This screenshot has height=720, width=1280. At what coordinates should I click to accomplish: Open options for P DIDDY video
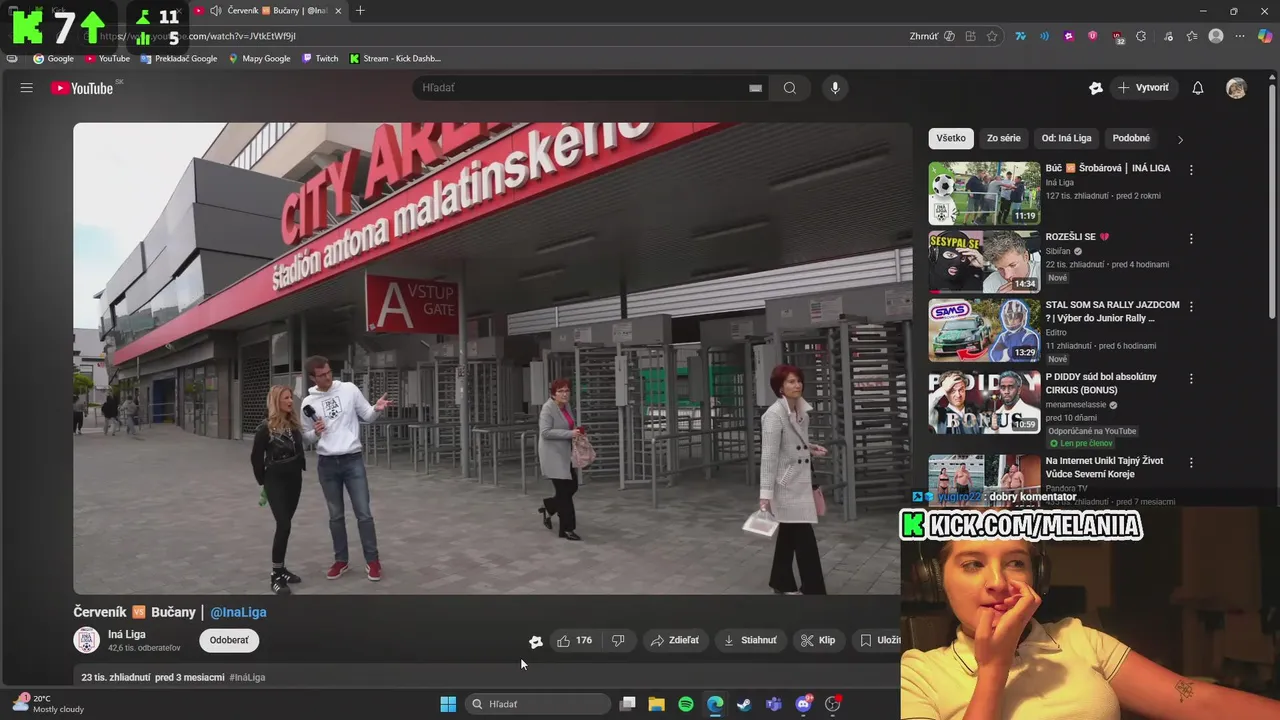[x=1191, y=379]
